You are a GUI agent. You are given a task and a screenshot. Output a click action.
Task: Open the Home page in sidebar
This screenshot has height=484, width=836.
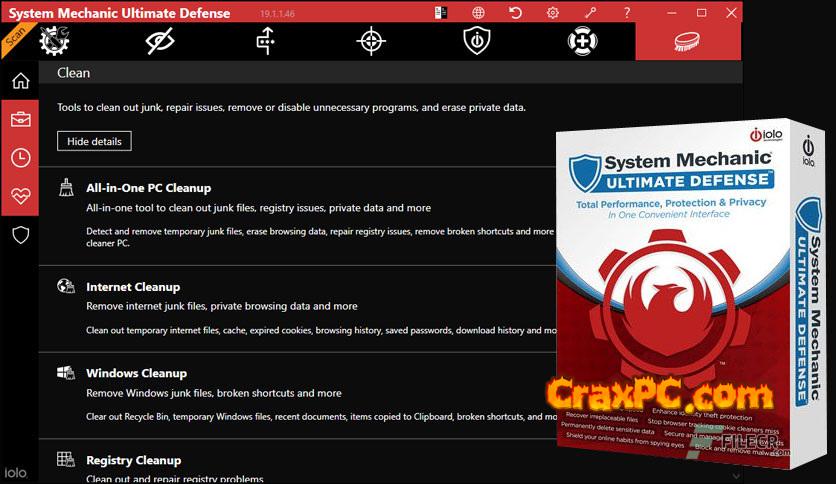point(20,81)
